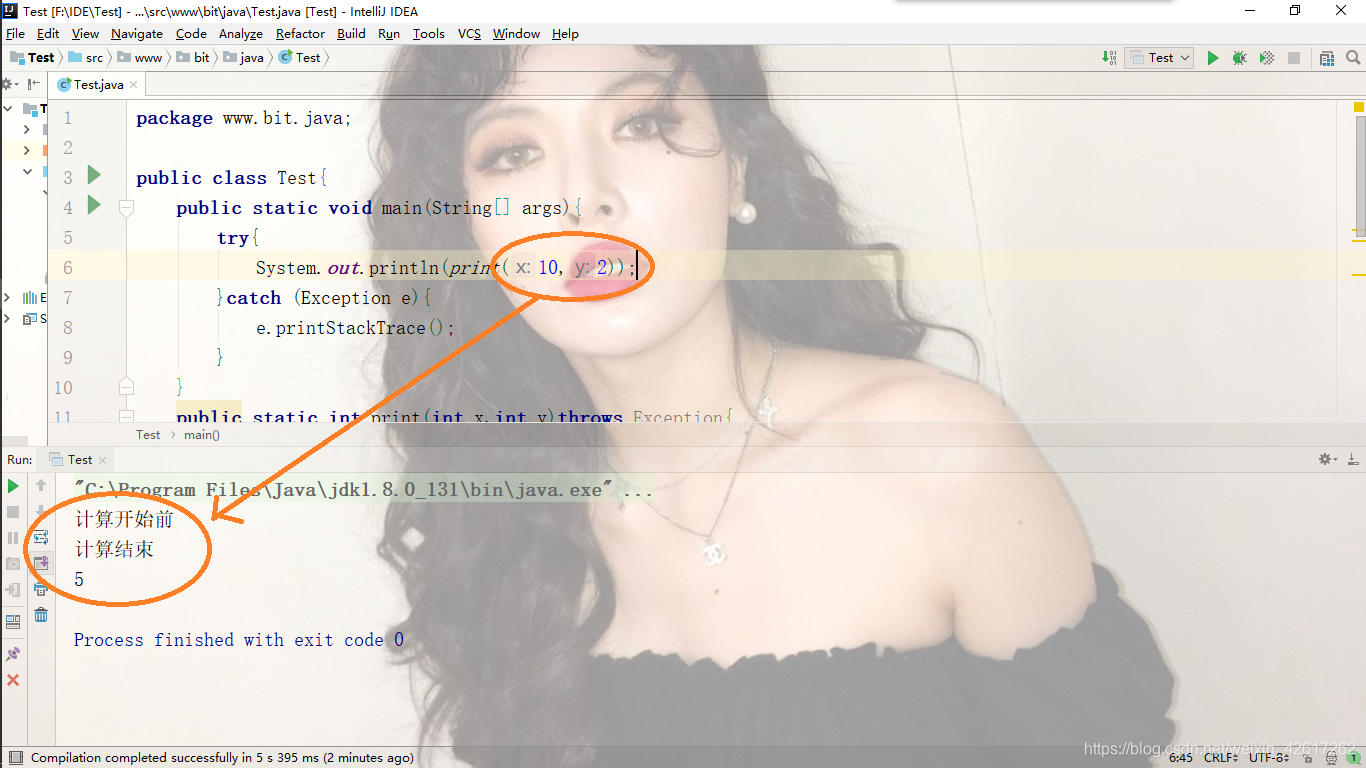Click the run gutter arrow beside line 4
1366x768 pixels.
[x=94, y=205]
